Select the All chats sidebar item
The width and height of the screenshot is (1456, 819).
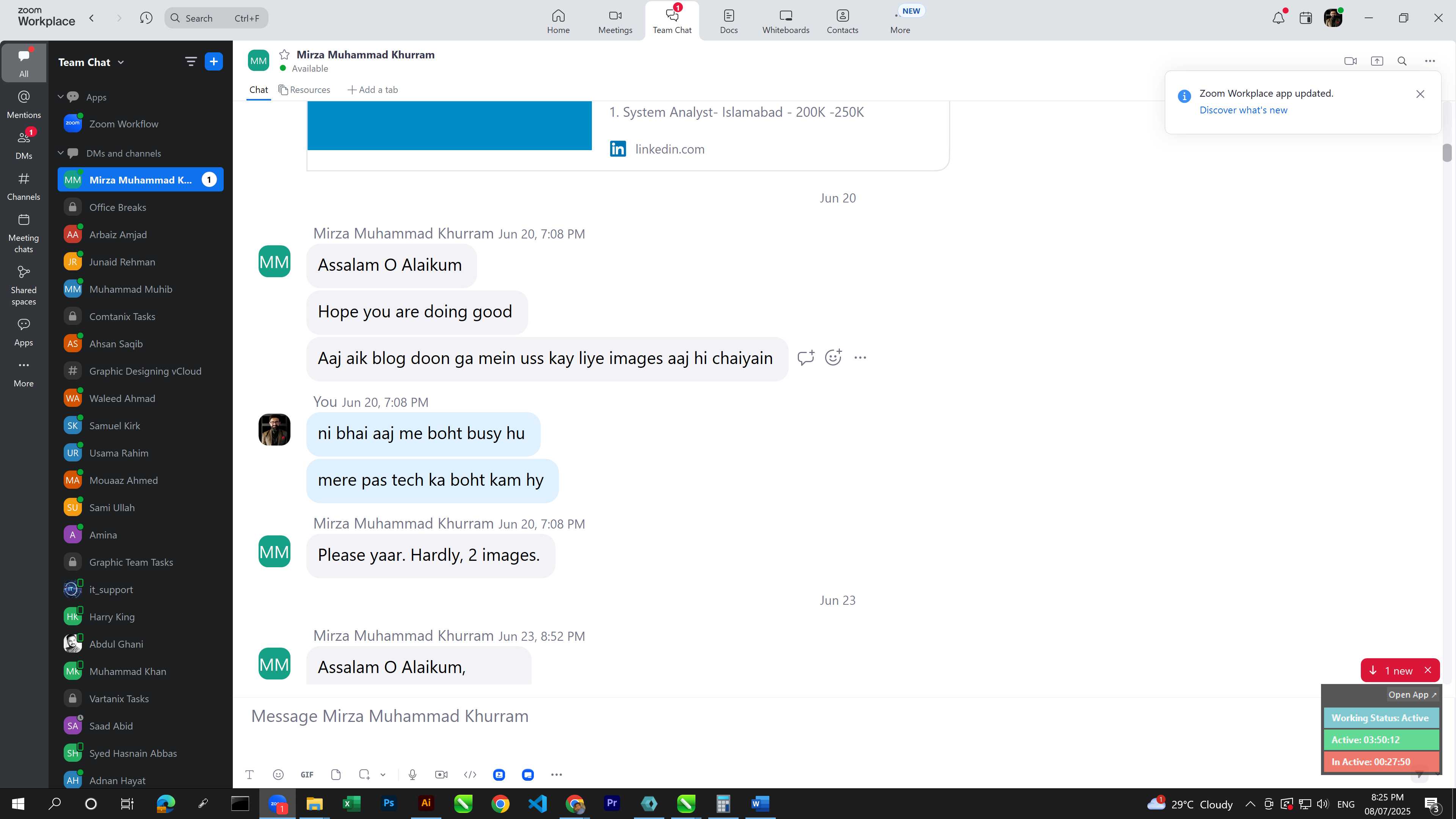tap(24, 63)
